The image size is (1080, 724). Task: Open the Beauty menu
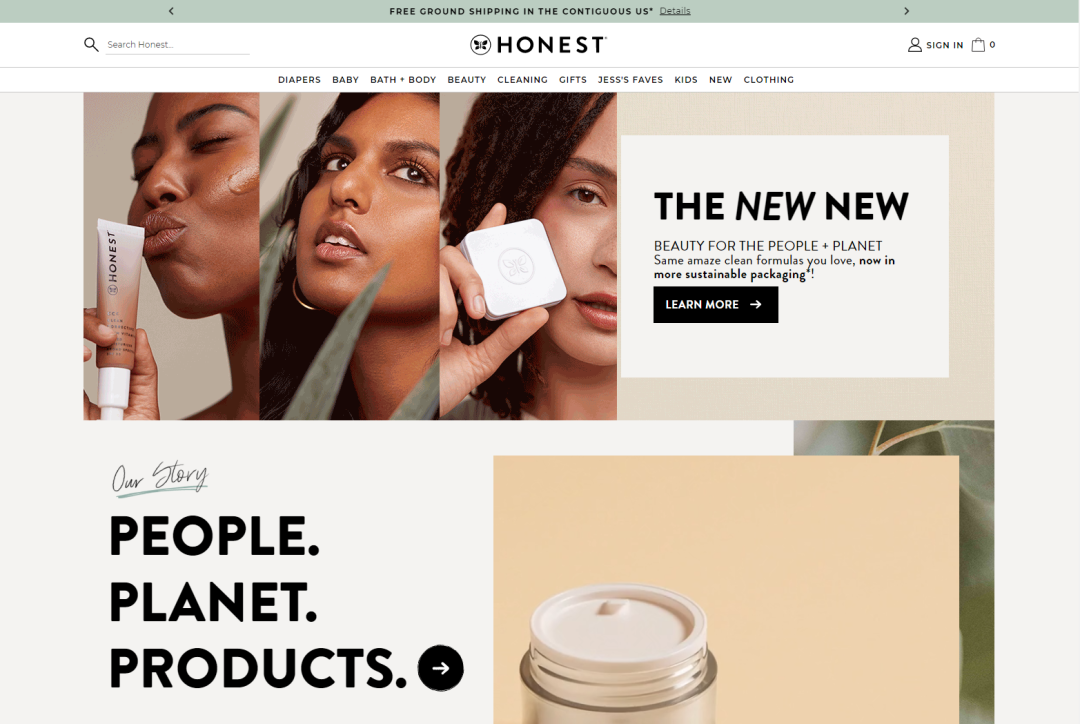(466, 80)
